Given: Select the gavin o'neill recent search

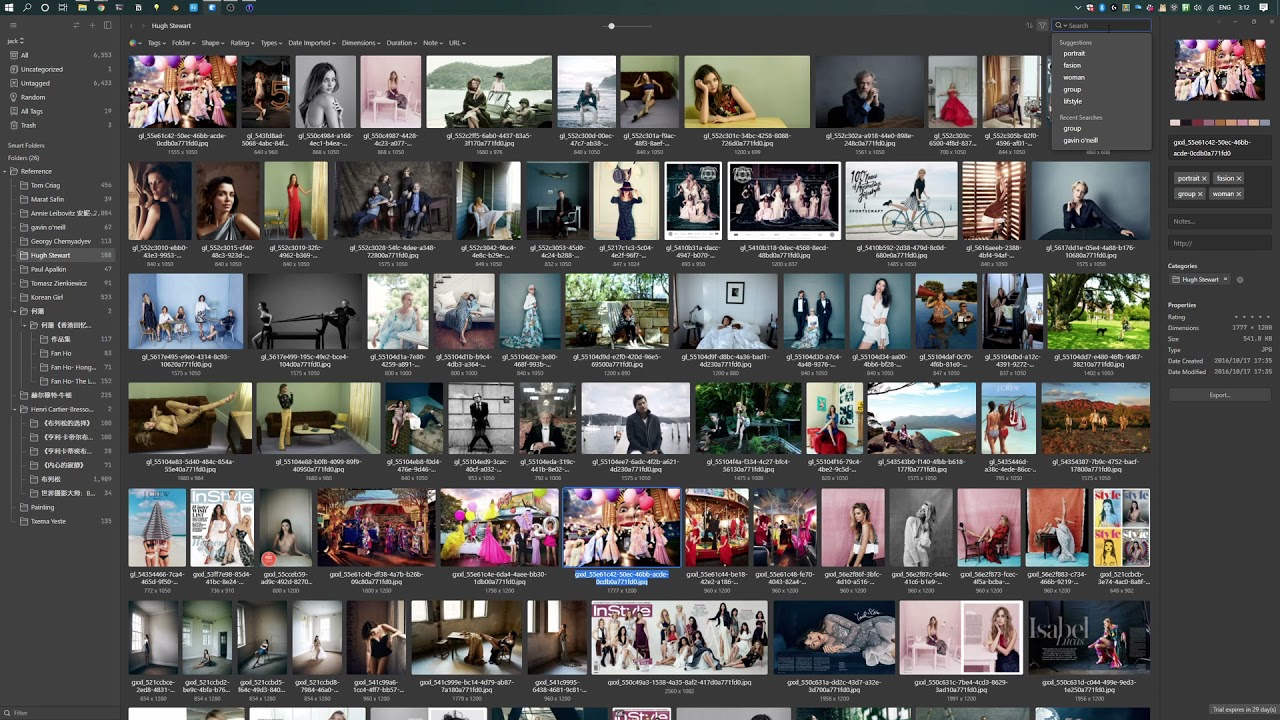Looking at the screenshot, I should [1080, 140].
